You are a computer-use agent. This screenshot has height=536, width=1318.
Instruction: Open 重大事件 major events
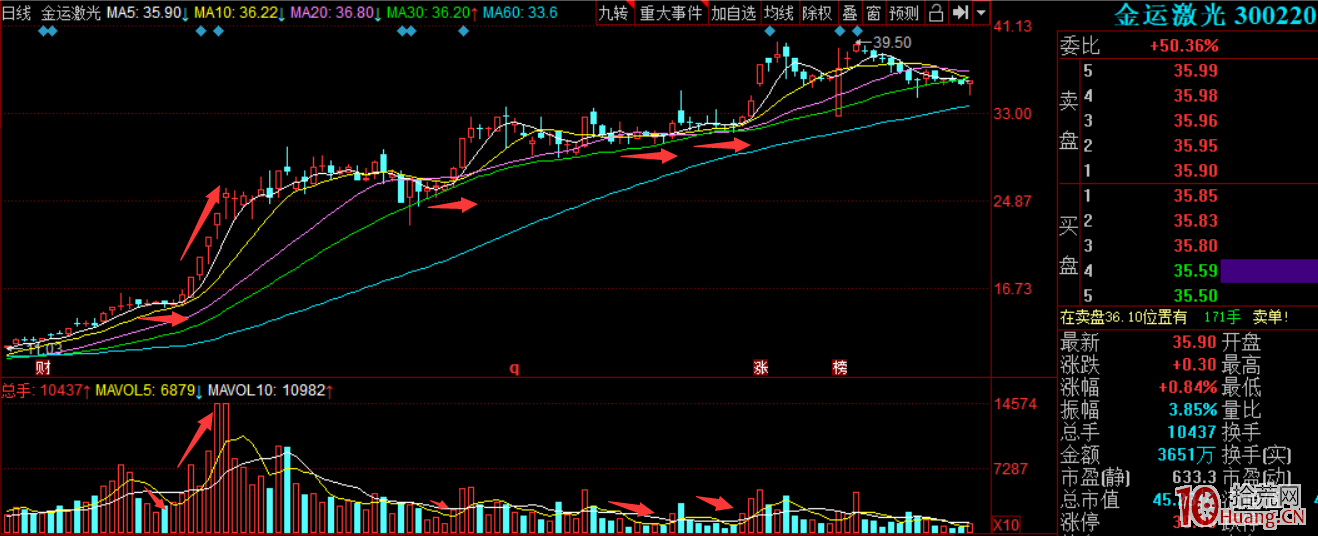670,13
